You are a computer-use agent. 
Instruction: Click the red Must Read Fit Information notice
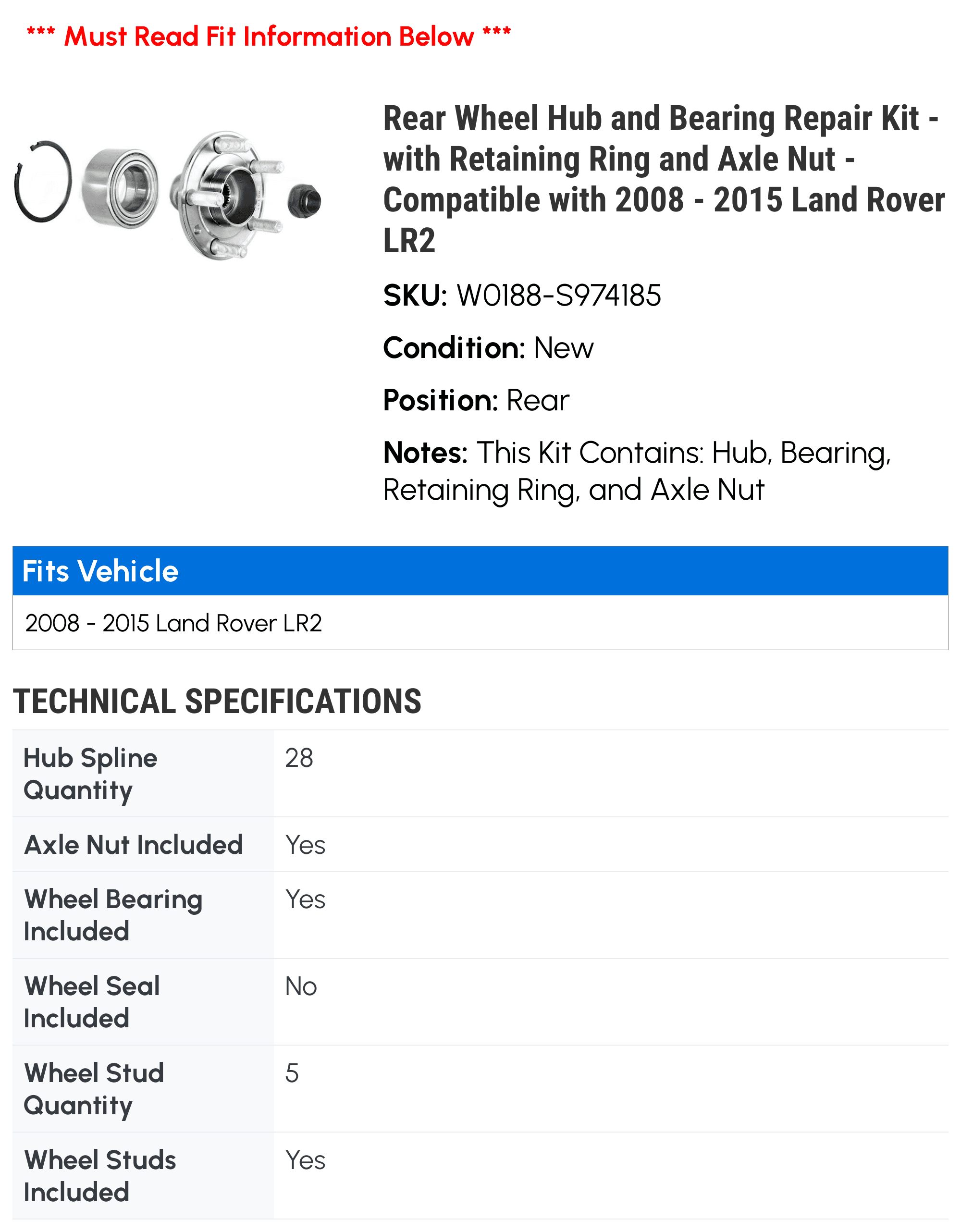click(269, 36)
